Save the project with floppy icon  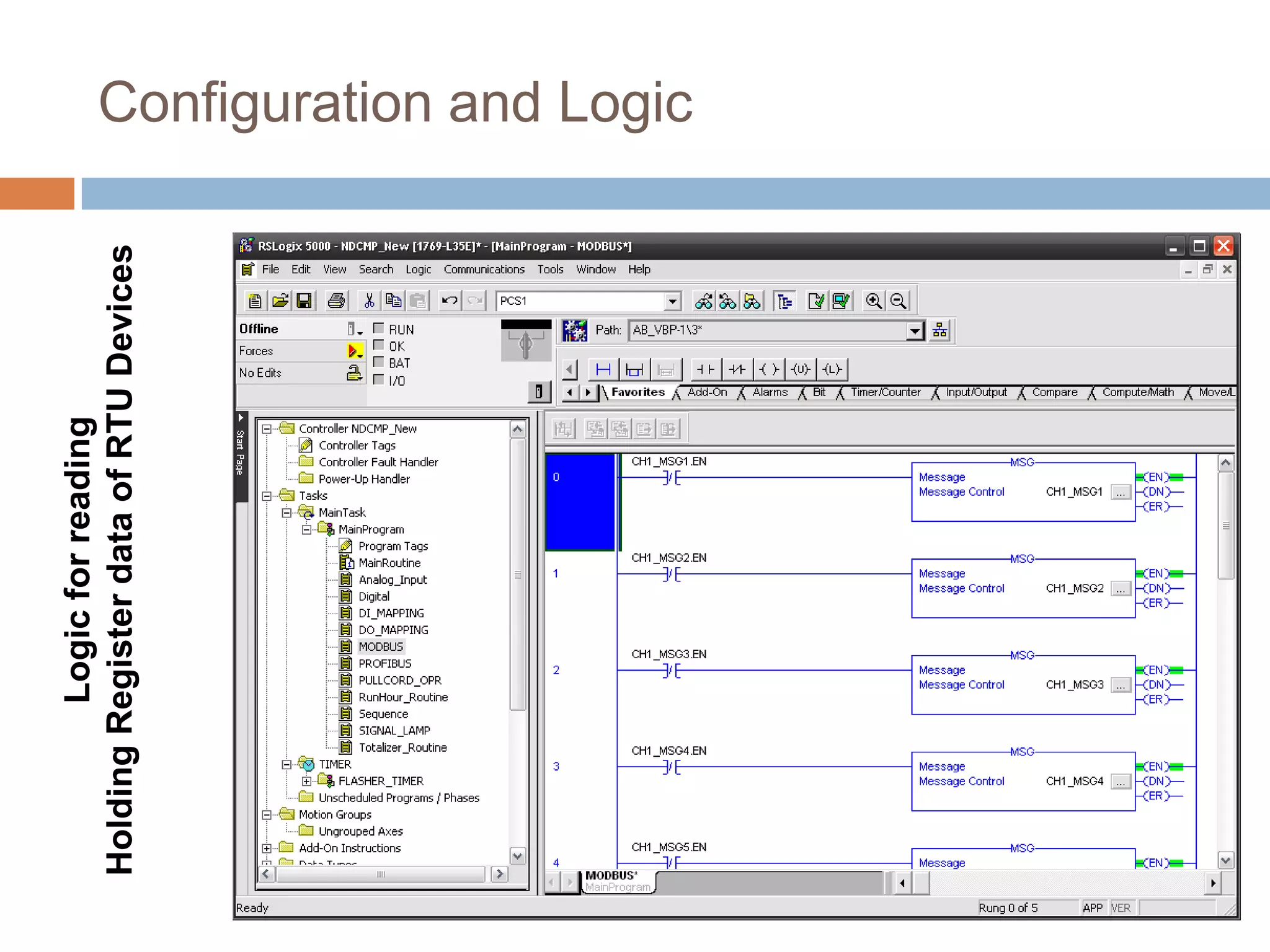(x=304, y=301)
